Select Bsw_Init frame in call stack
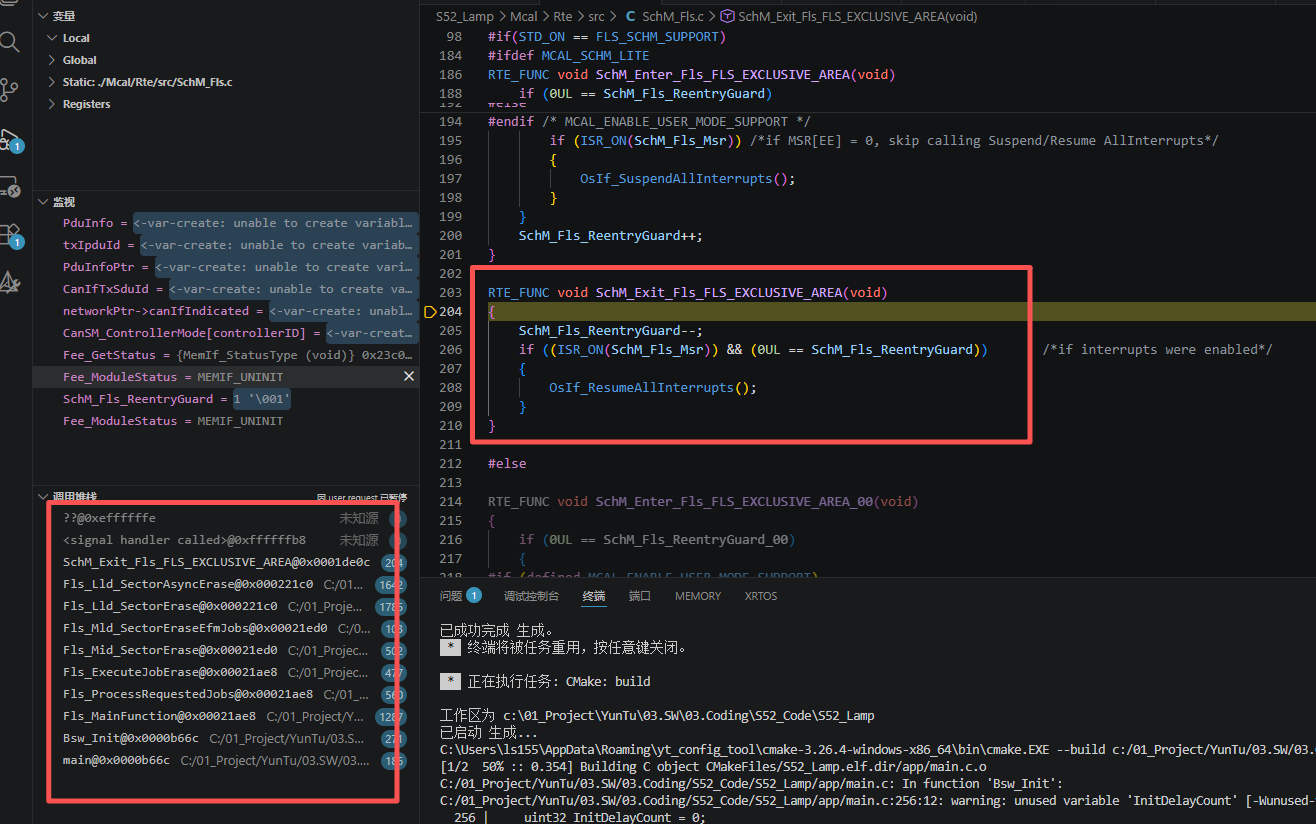Viewport: 1316px width, 824px height. [x=130, y=739]
